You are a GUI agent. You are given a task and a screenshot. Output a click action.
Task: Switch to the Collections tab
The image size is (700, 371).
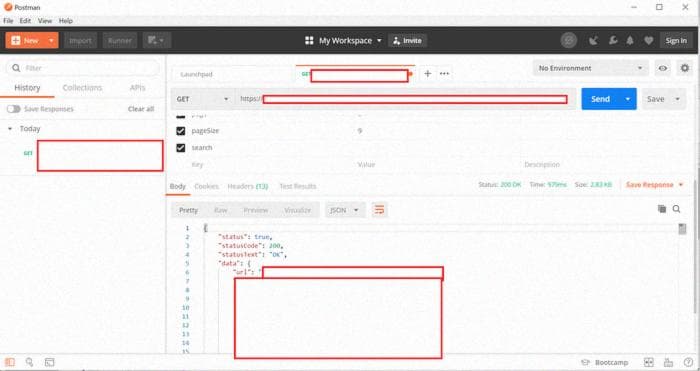tap(82, 88)
